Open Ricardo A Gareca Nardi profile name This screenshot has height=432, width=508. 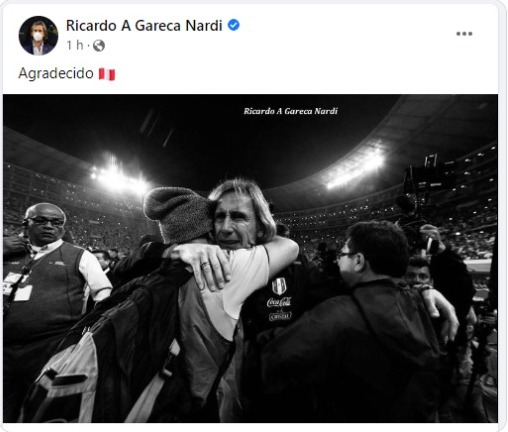point(144,26)
